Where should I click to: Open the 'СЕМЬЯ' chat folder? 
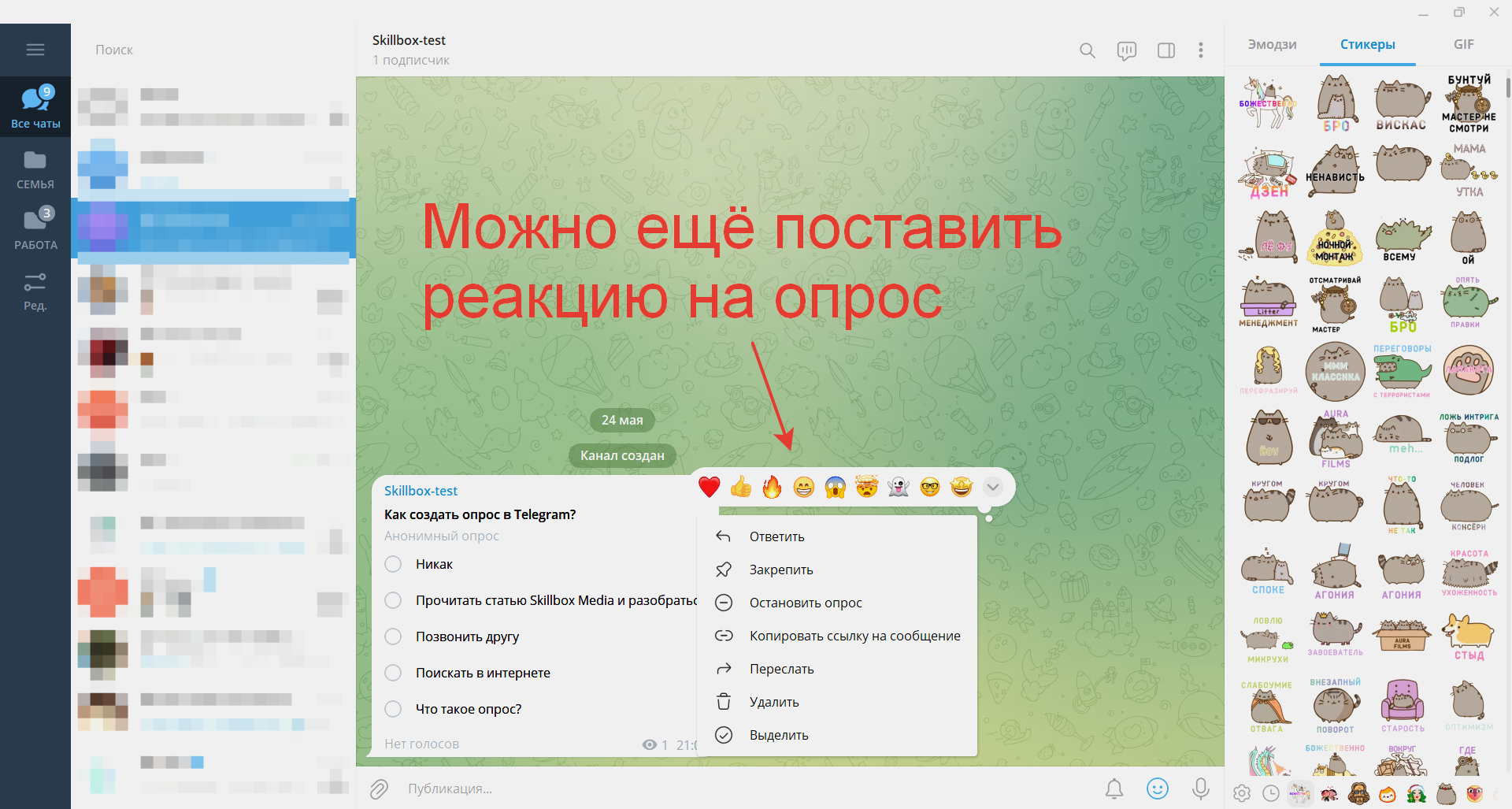click(35, 169)
